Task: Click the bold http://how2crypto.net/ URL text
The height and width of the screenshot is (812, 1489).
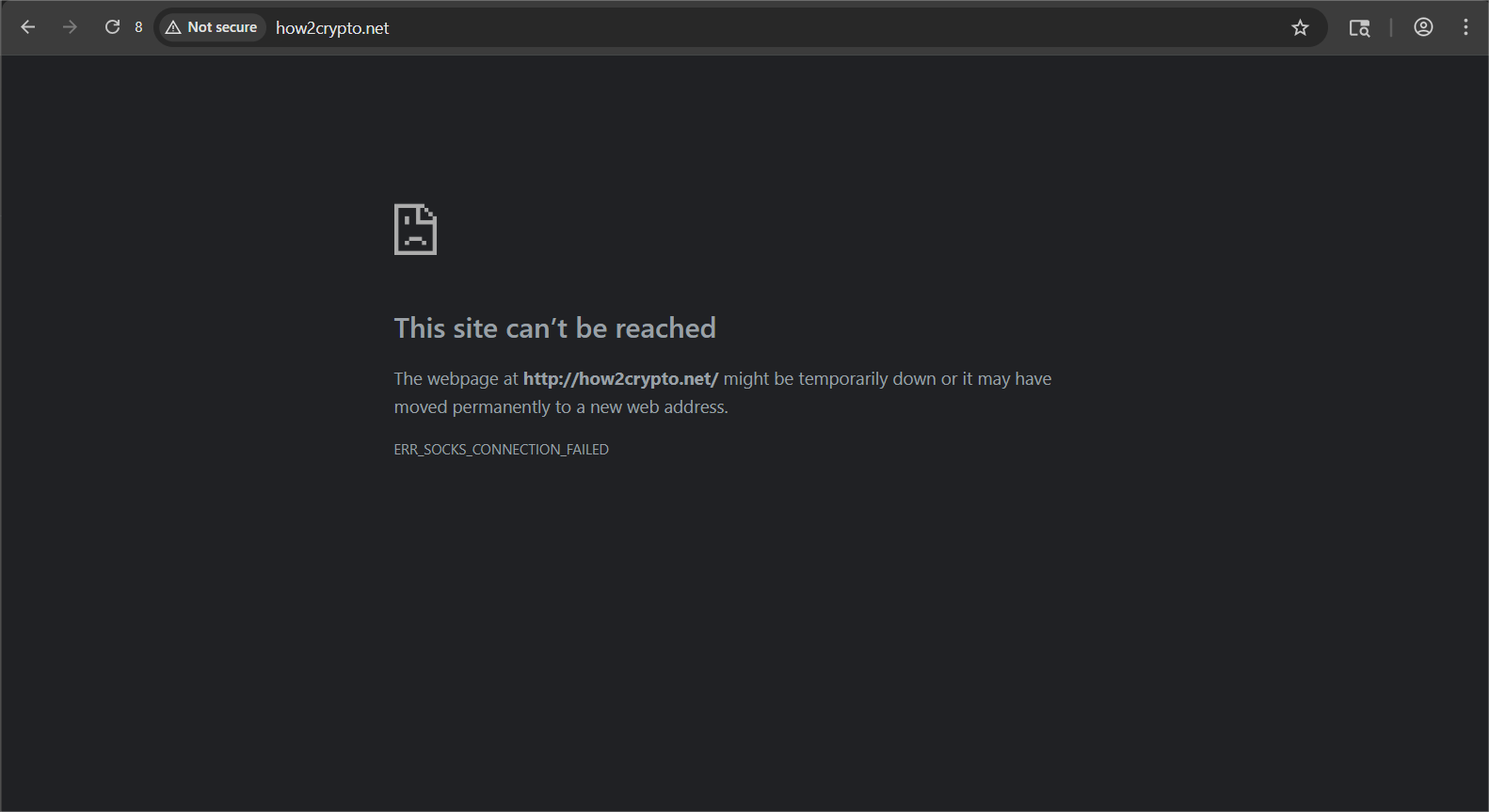Action: (x=620, y=379)
